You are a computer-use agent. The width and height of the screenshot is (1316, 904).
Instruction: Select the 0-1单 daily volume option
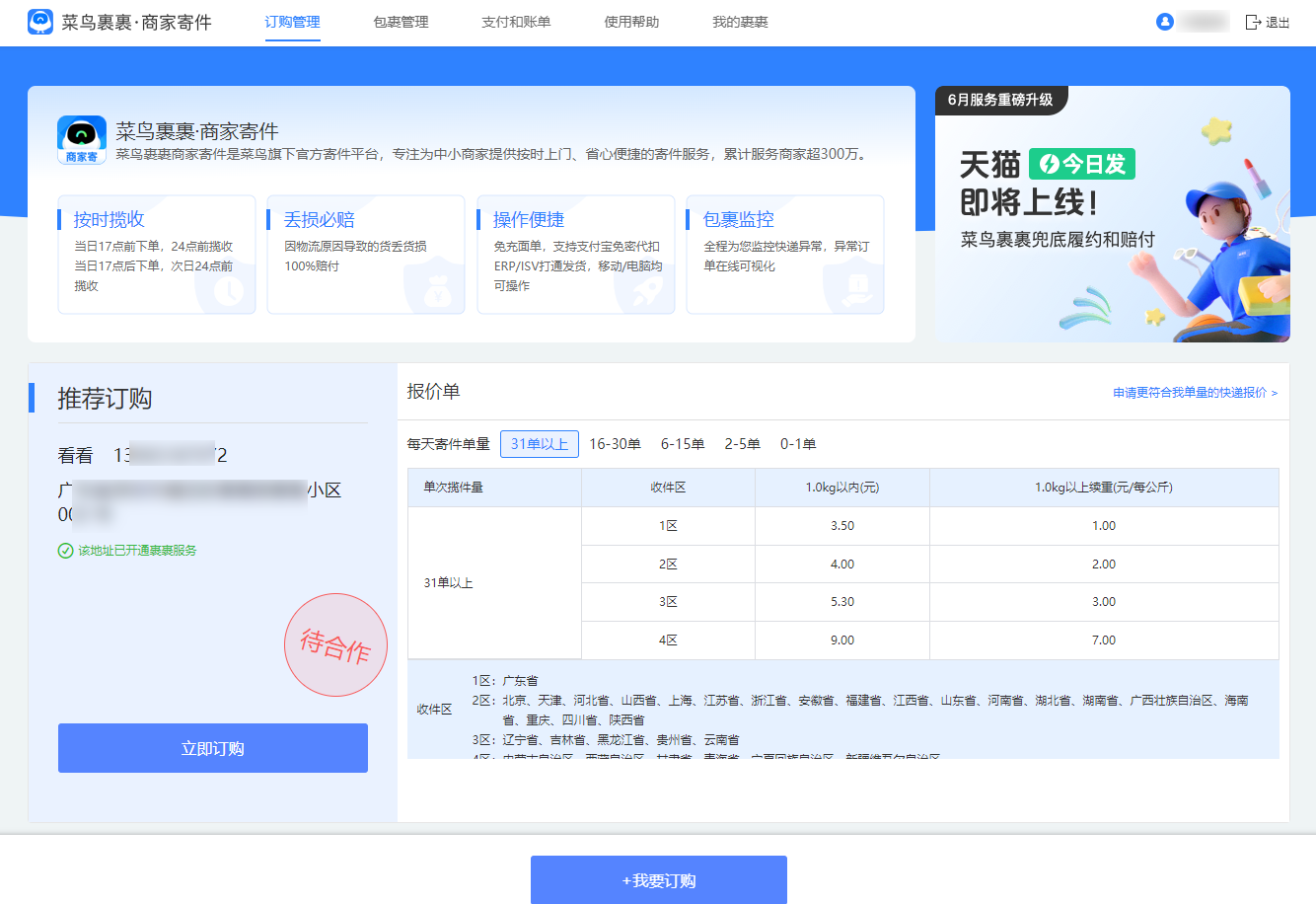point(798,444)
